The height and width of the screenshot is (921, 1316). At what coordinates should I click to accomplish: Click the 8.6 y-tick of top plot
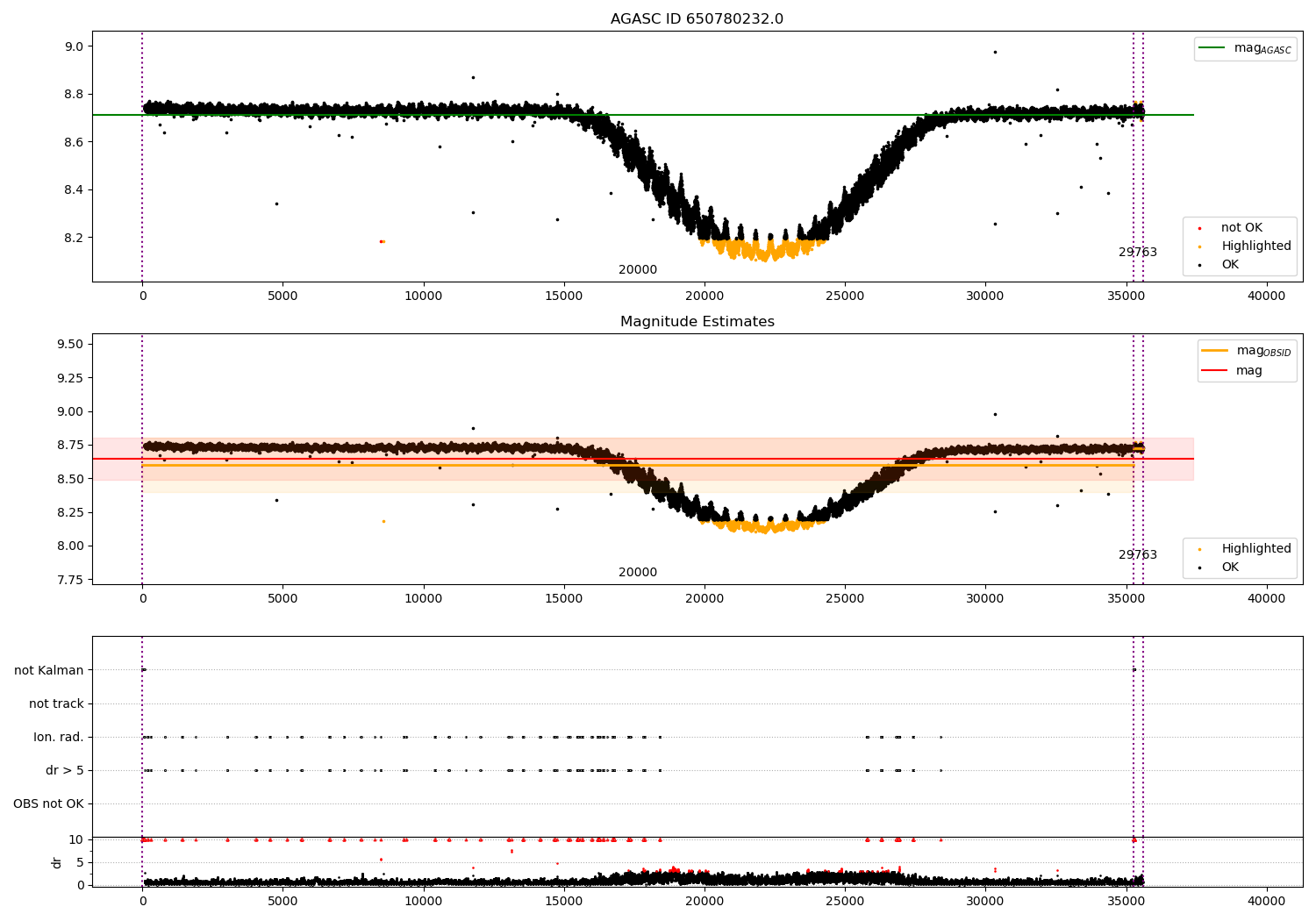(x=74, y=142)
